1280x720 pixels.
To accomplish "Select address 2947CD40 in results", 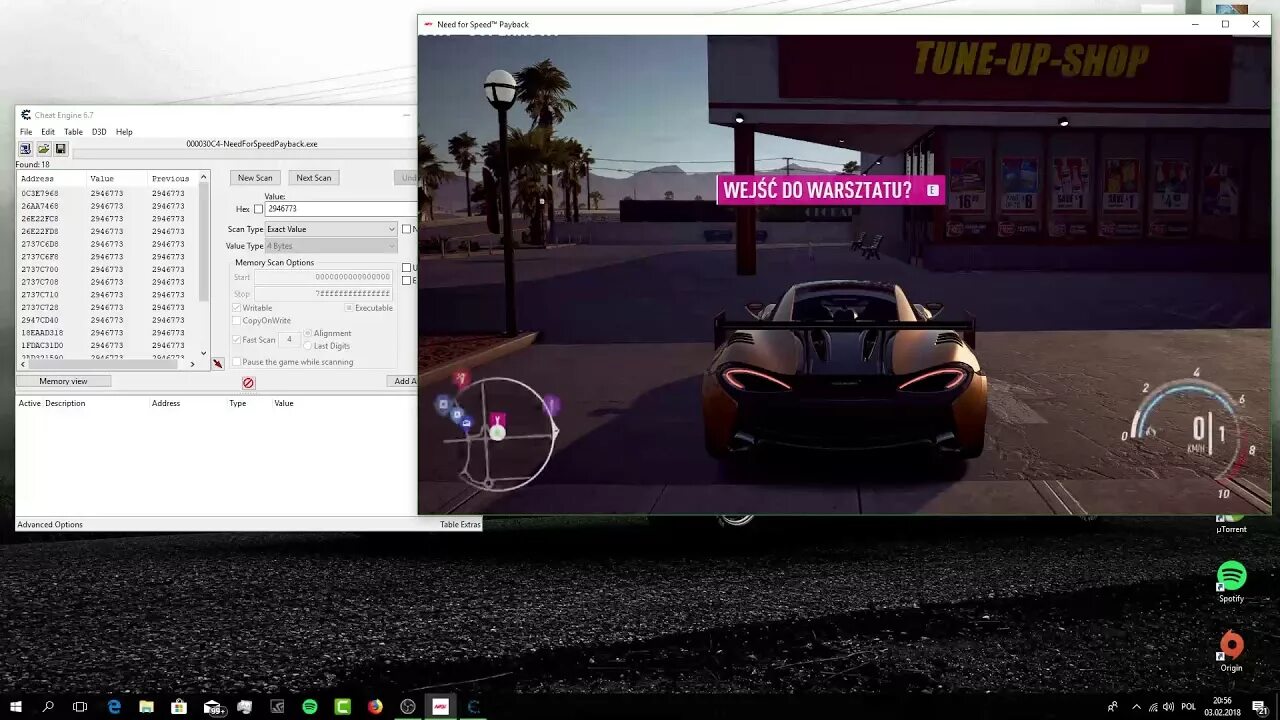I will (x=40, y=320).
